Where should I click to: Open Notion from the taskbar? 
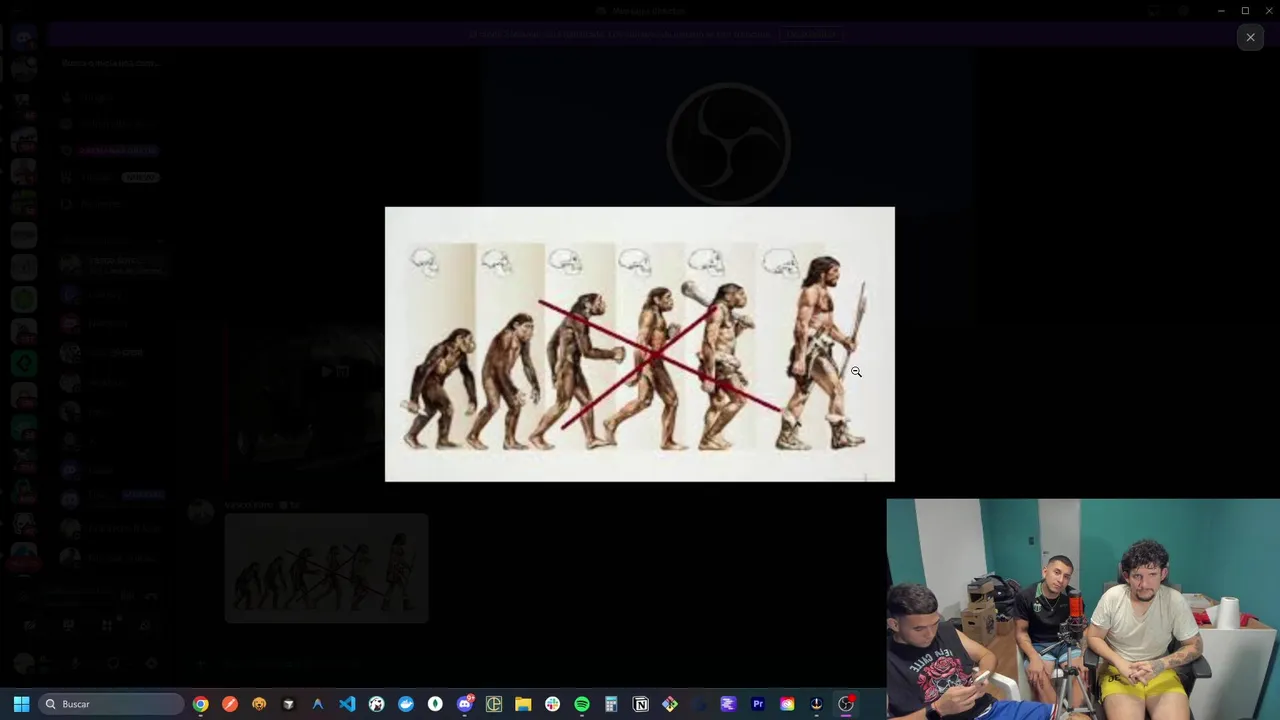pyautogui.click(x=641, y=704)
